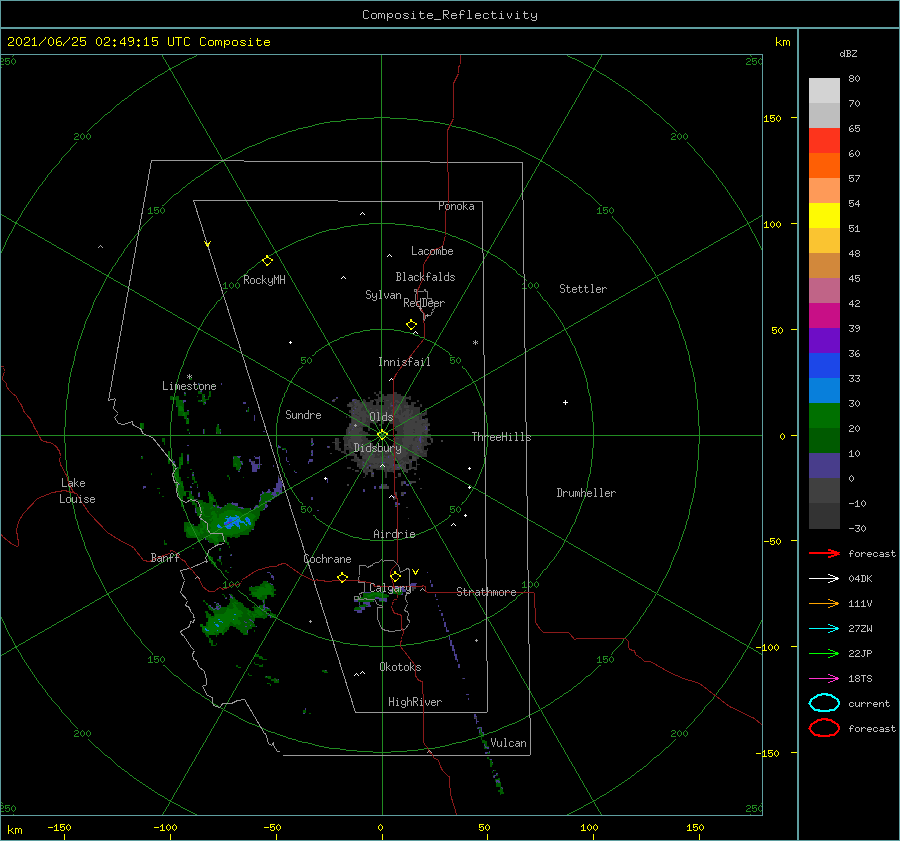Select the 45 dBZ pink color swatch

coord(824,290)
